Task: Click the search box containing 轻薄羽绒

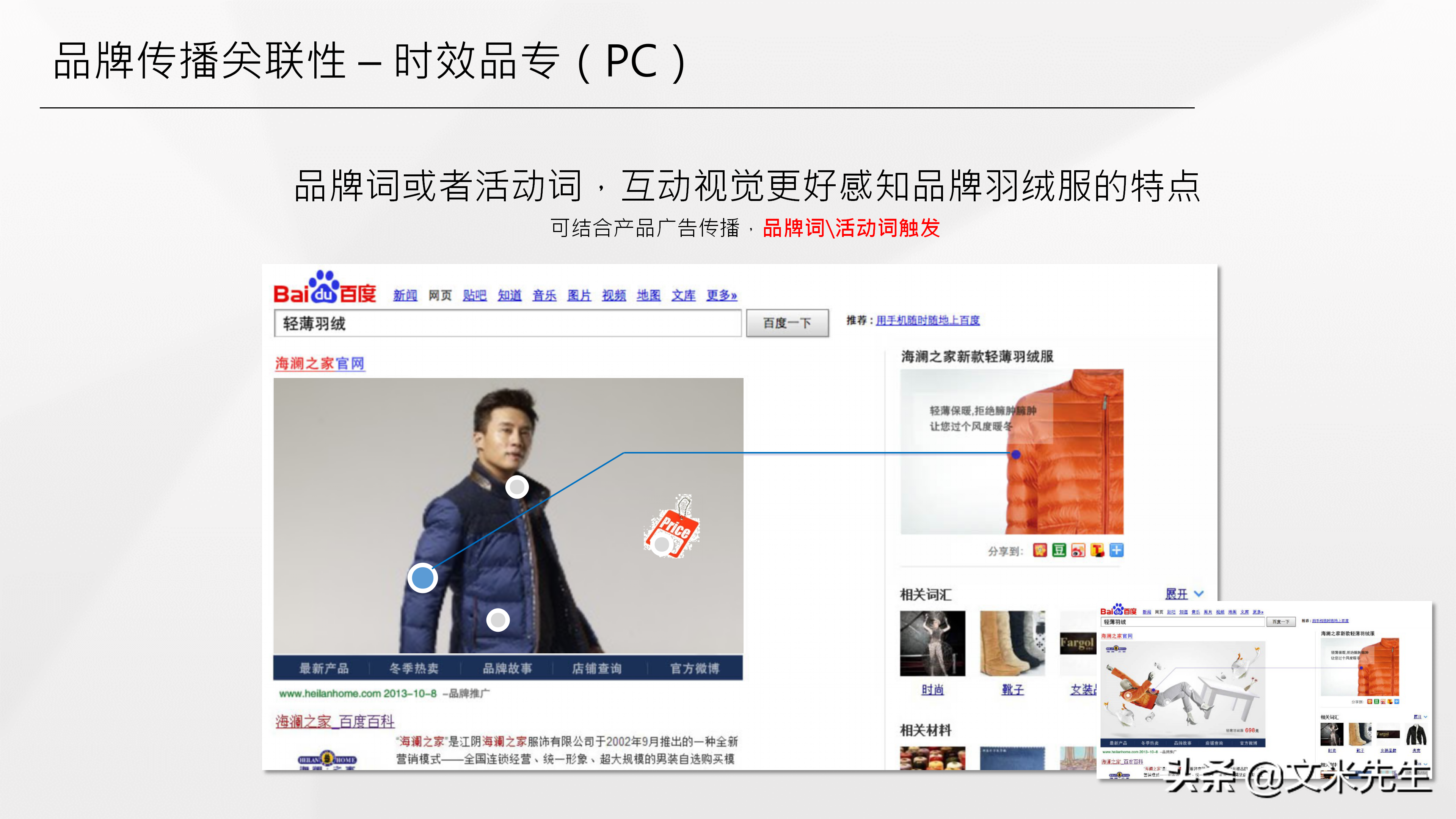Action: point(508,323)
